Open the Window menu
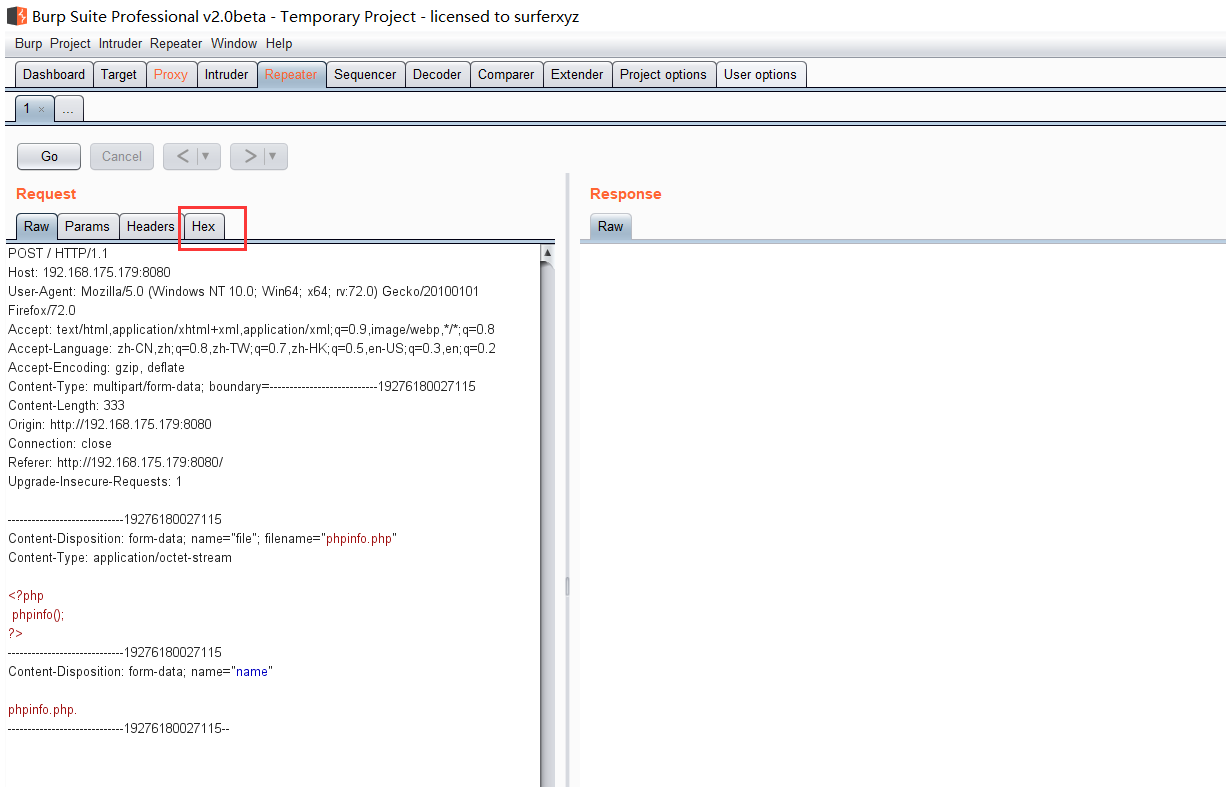 [x=234, y=44]
